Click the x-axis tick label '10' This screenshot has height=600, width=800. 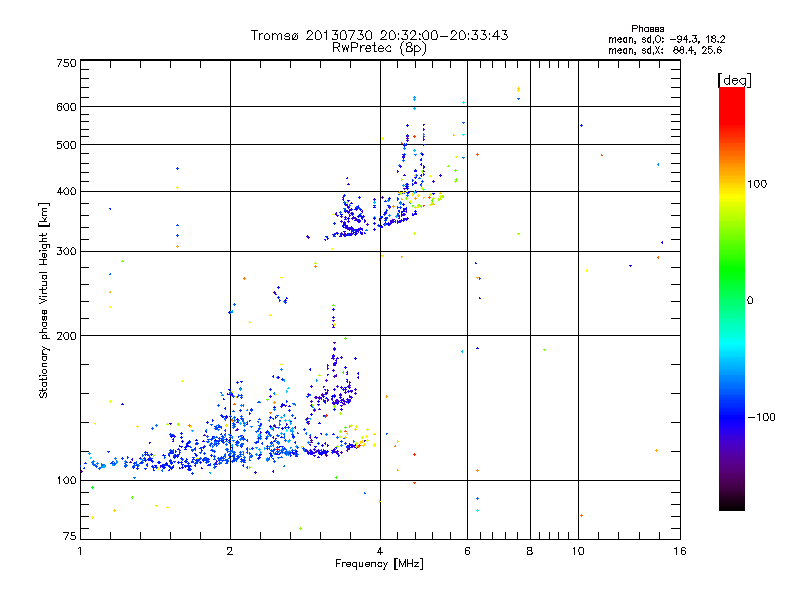click(x=578, y=551)
